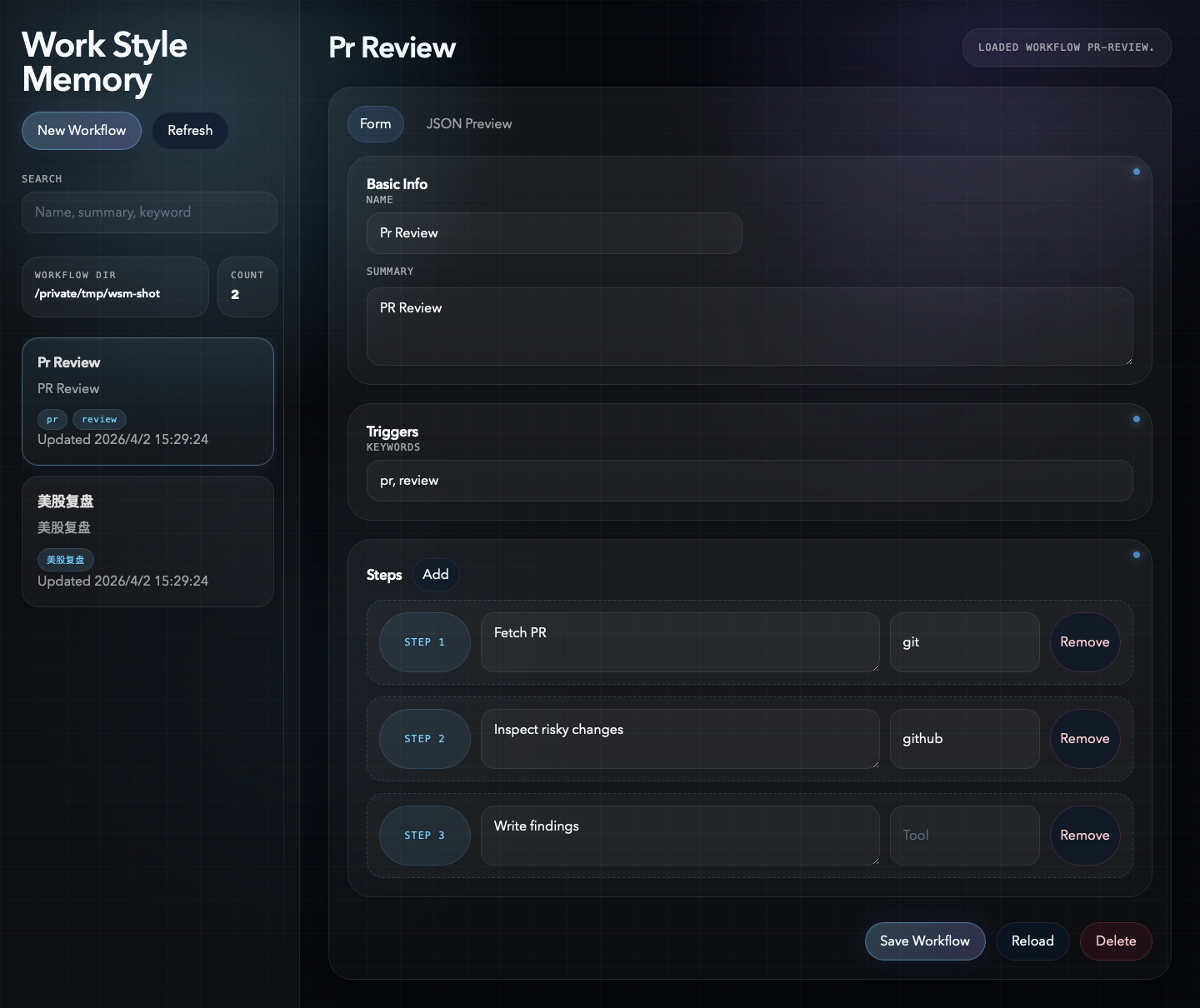Save the workflow
The image size is (1200, 1008).
click(925, 941)
